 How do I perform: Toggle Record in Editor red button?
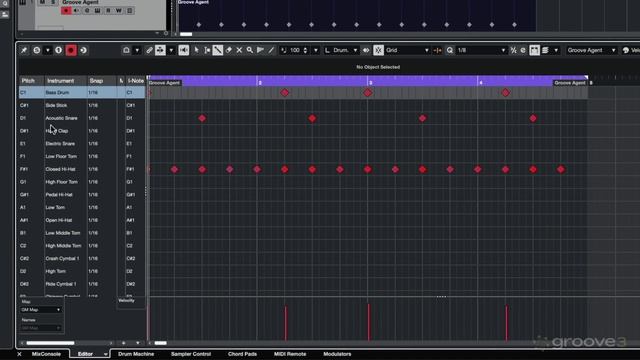tap(71, 50)
